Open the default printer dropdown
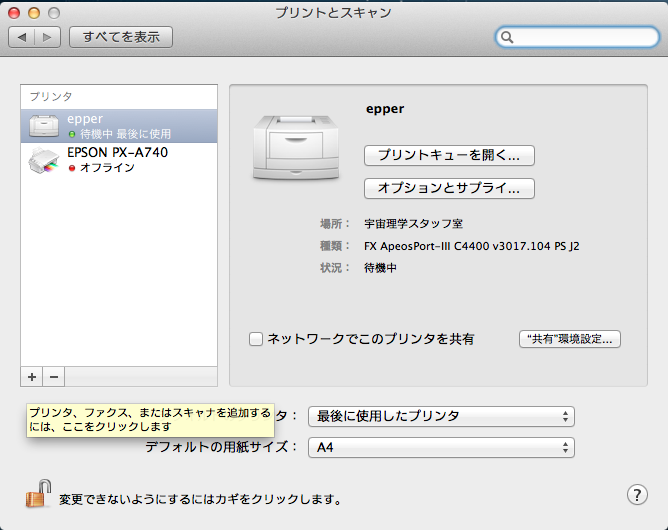 441,416
